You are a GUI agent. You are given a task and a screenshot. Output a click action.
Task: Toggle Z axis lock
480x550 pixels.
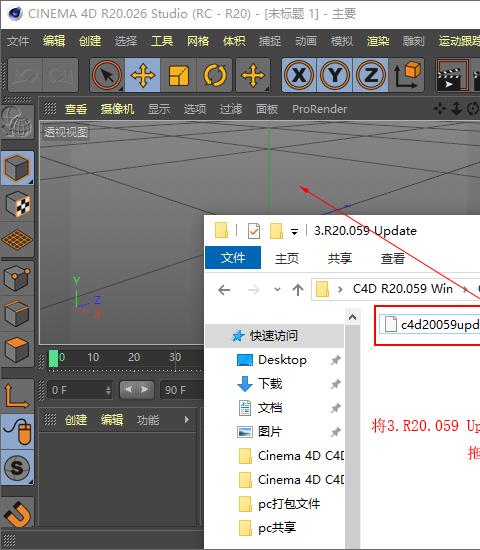[x=371, y=75]
